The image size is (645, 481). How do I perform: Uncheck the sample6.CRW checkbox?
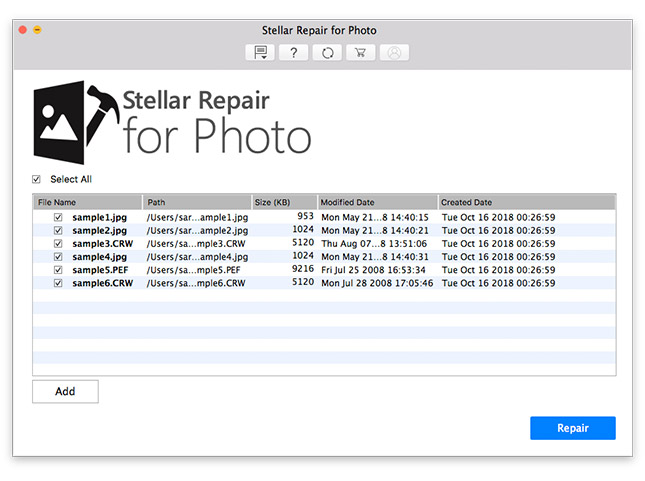(x=58, y=283)
